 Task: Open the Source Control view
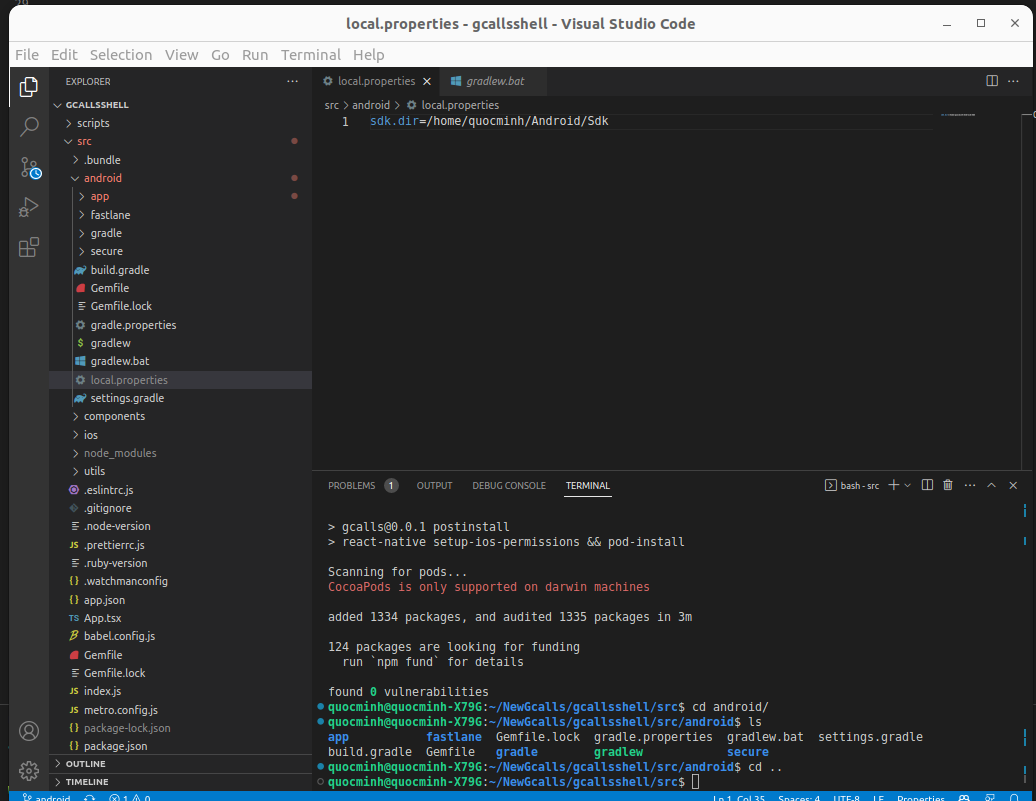pyautogui.click(x=29, y=167)
